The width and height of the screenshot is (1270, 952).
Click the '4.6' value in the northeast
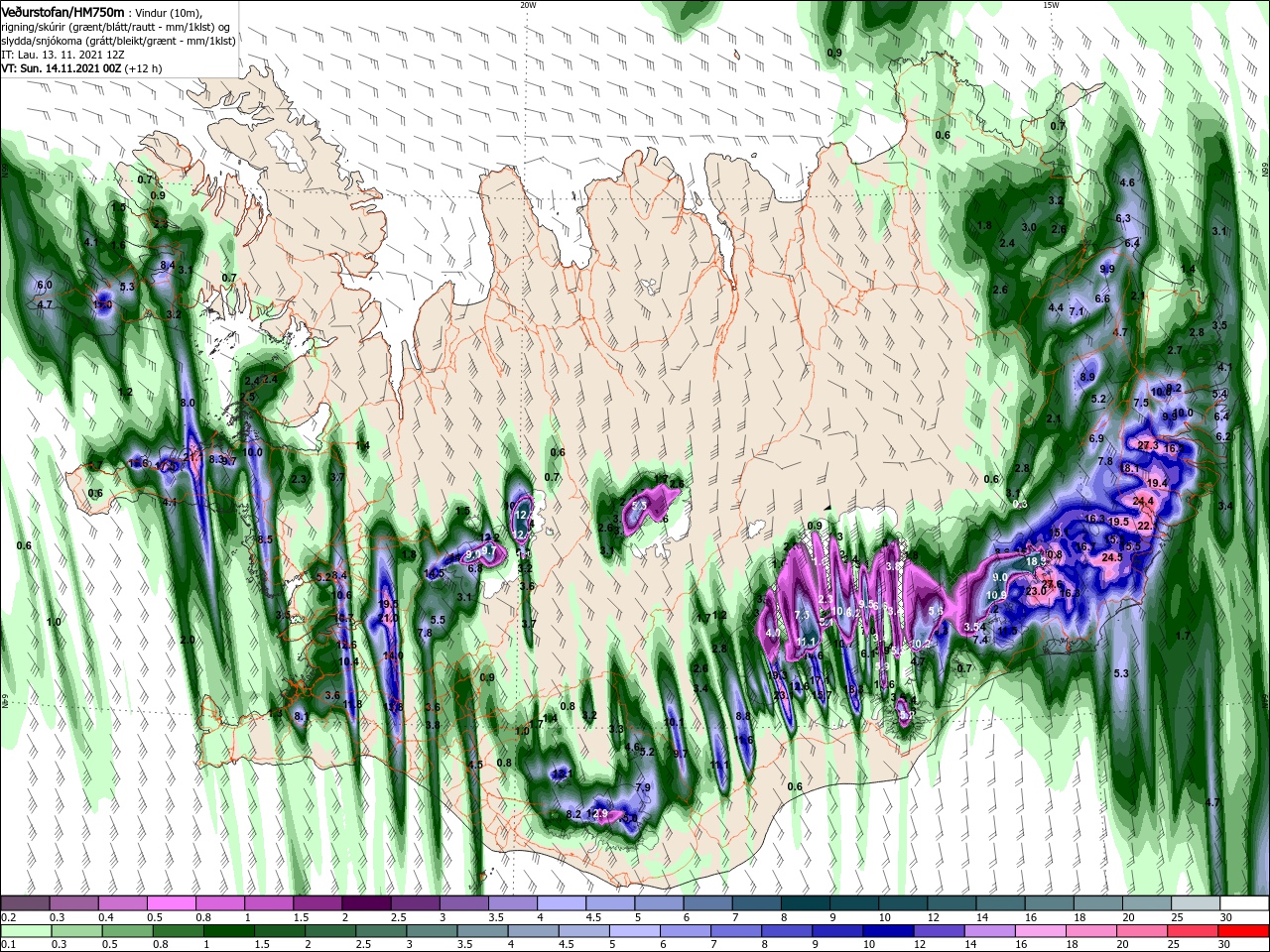[x=1126, y=182]
